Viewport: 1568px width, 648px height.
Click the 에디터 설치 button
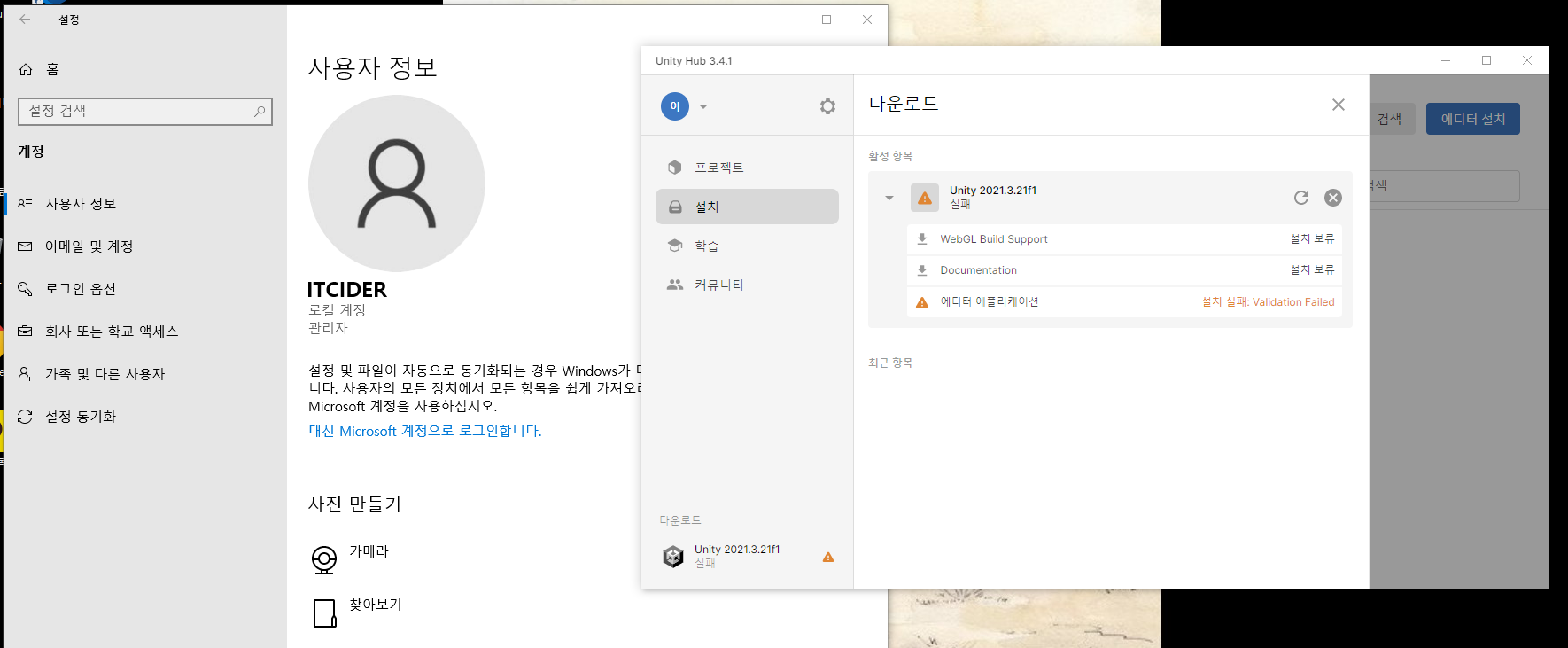(1473, 119)
